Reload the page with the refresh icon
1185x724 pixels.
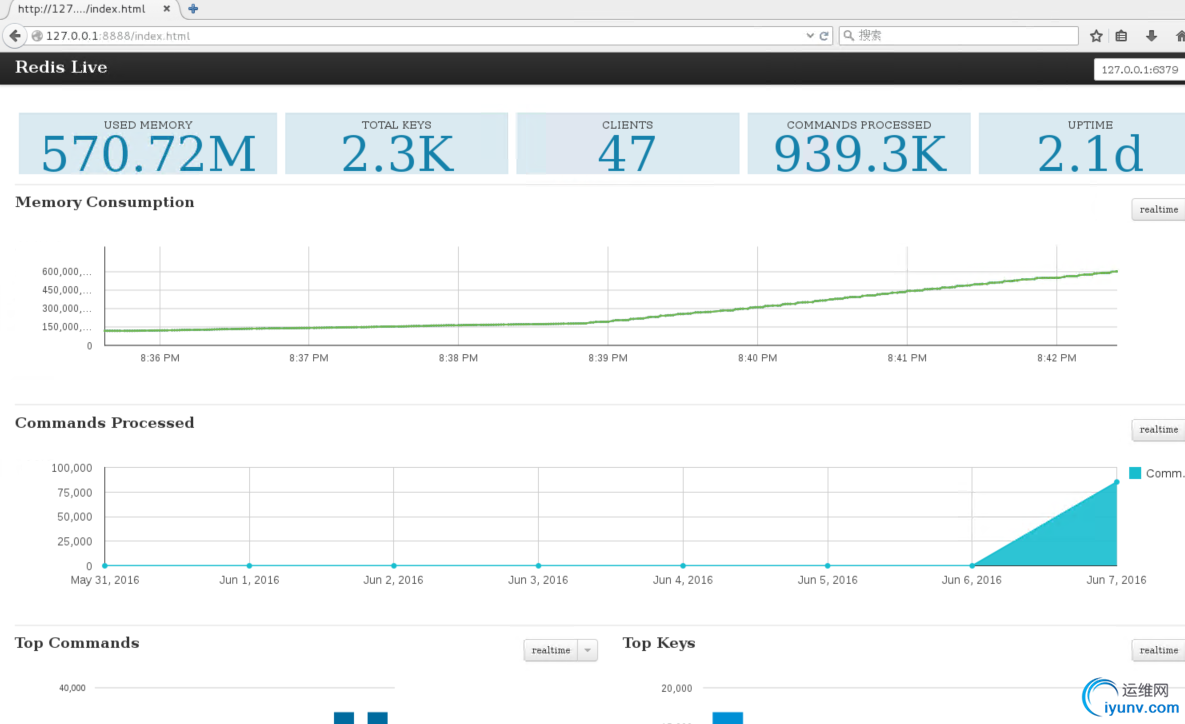[825, 36]
